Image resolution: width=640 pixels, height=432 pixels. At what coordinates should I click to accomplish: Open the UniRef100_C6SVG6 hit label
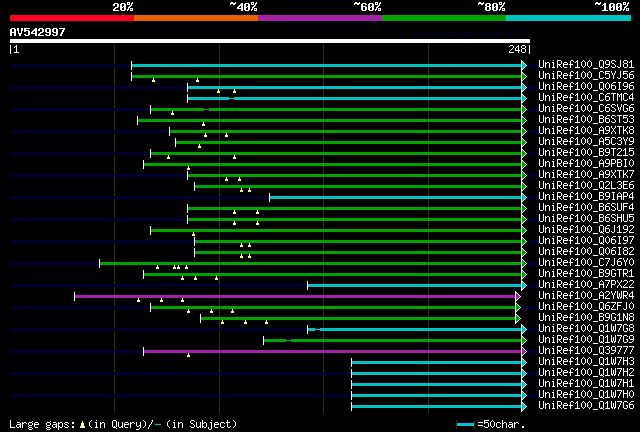pos(586,109)
